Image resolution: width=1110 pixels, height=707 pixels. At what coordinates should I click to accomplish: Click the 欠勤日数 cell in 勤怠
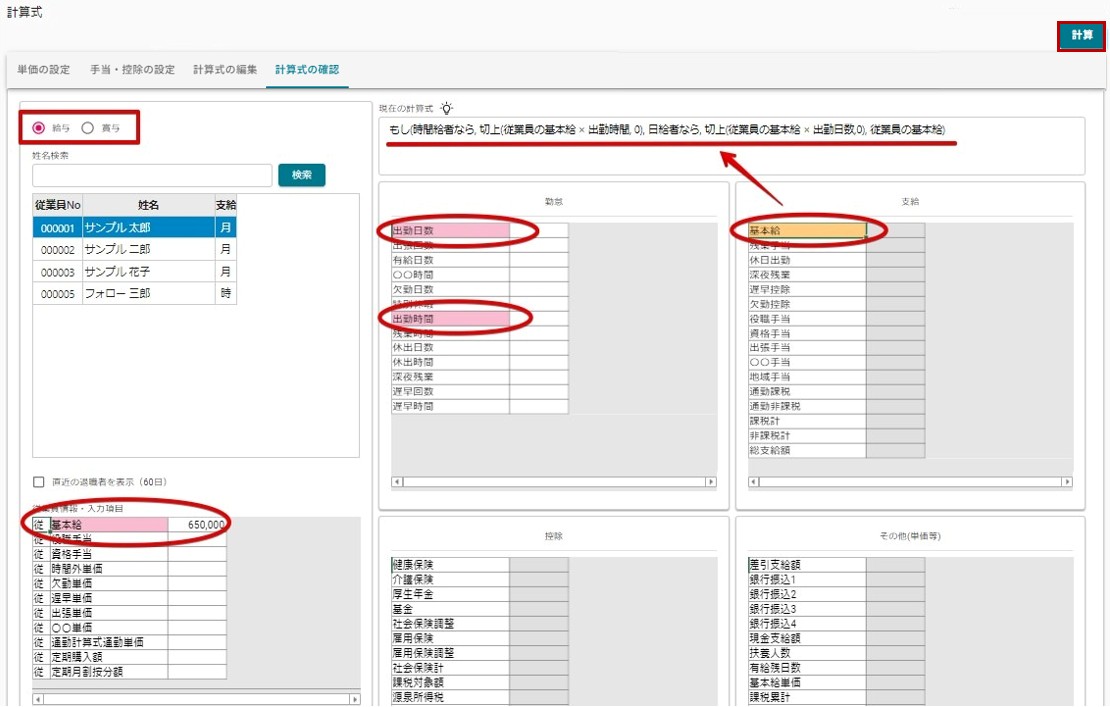click(x=450, y=289)
